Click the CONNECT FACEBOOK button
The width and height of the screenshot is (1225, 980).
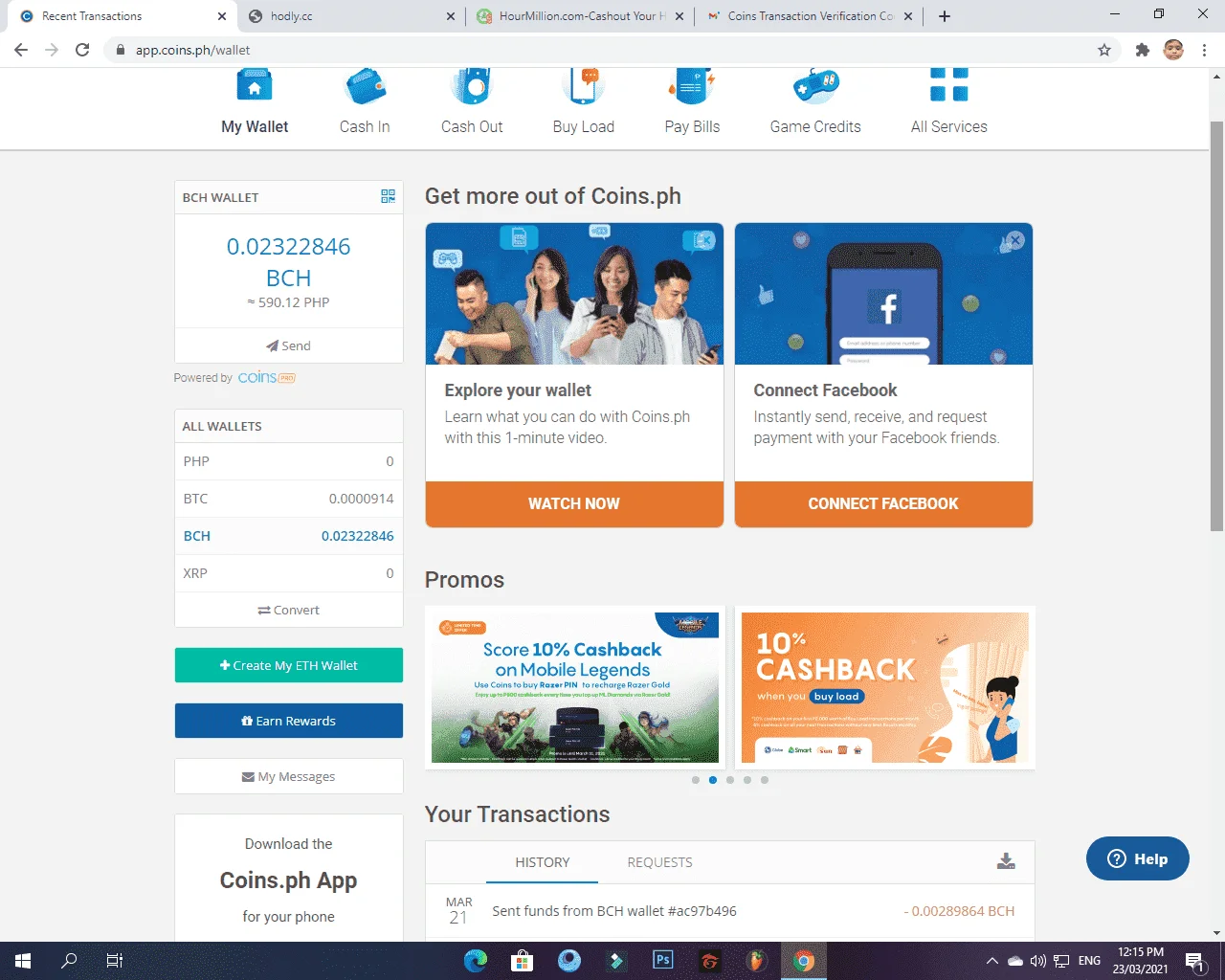coord(883,503)
